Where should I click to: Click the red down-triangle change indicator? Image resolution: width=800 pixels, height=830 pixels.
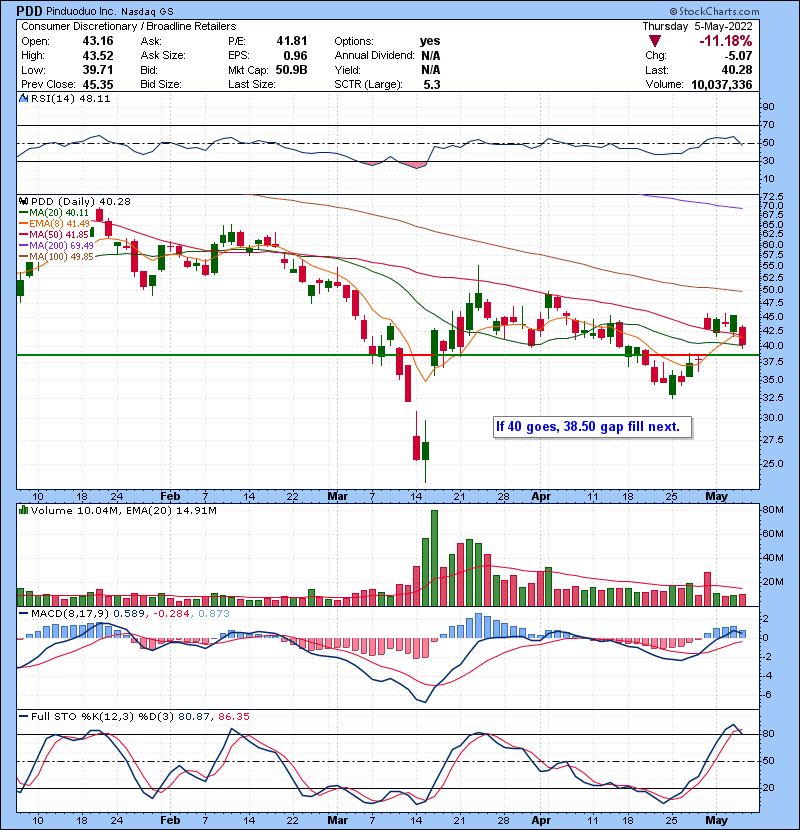(x=655, y=41)
